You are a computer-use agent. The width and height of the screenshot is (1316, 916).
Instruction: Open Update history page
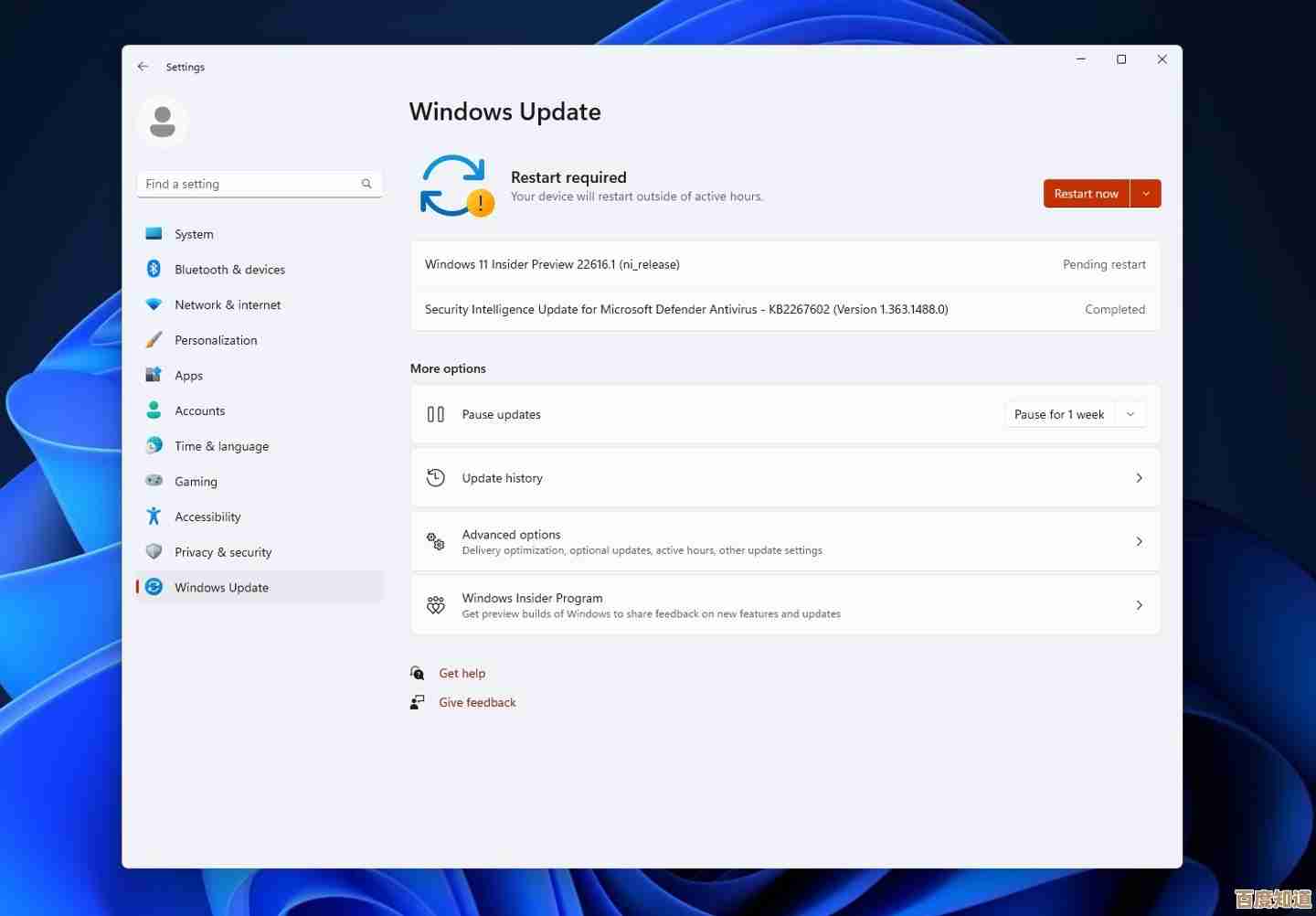tap(785, 478)
